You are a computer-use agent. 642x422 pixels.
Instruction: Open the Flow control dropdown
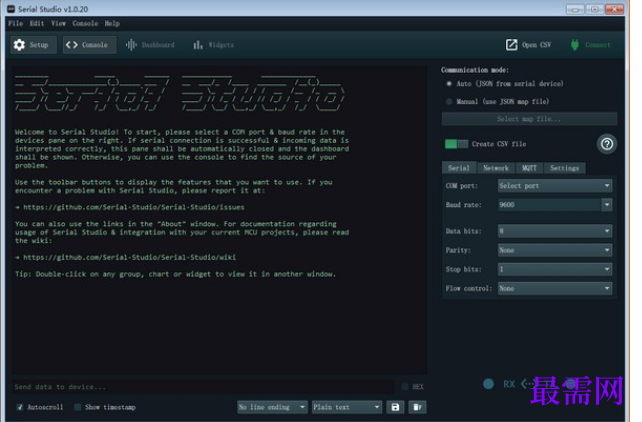click(x=555, y=289)
